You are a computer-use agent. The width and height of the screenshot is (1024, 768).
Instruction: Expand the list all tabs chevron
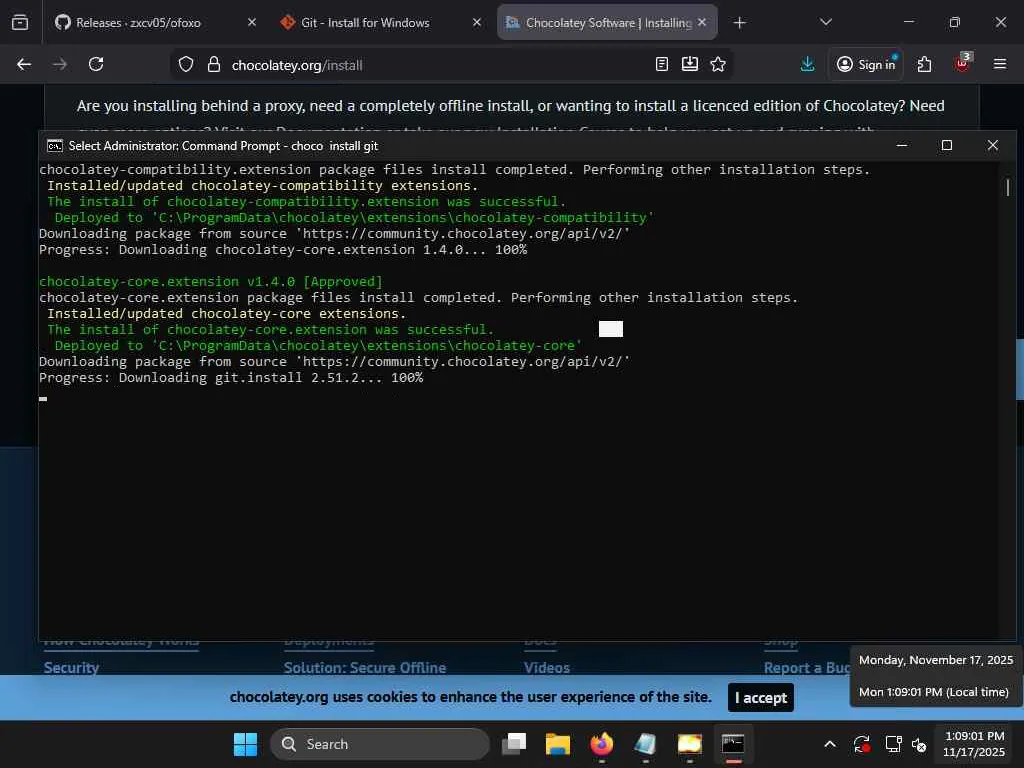(825, 22)
